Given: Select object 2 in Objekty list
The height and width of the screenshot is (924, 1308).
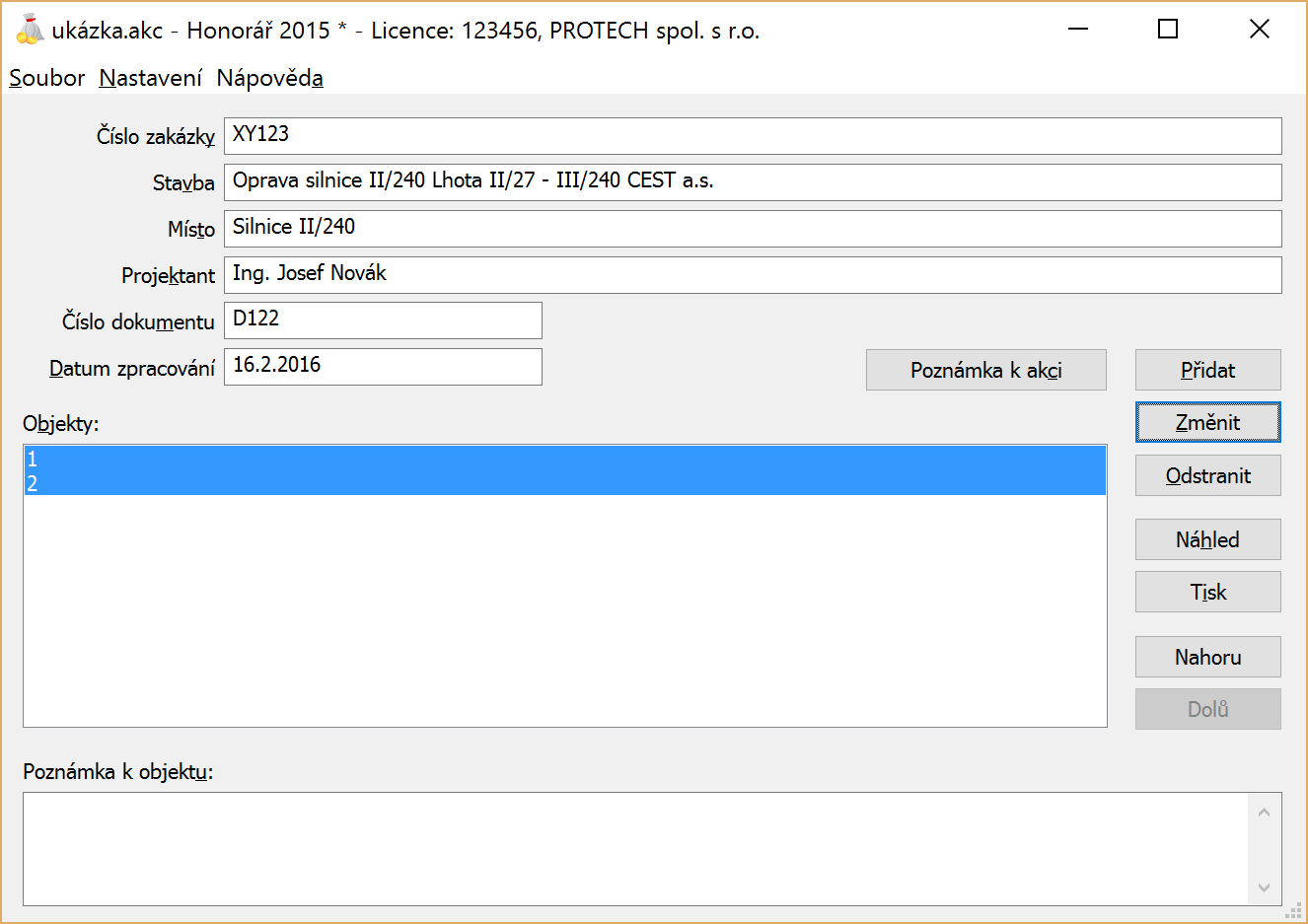Looking at the screenshot, I should coord(564,483).
